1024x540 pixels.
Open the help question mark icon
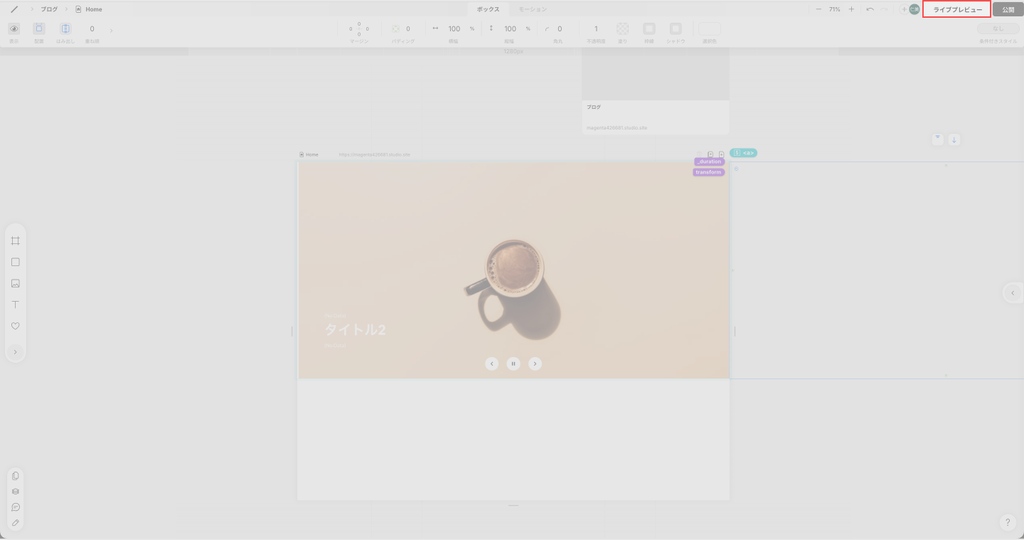coord(1007,523)
